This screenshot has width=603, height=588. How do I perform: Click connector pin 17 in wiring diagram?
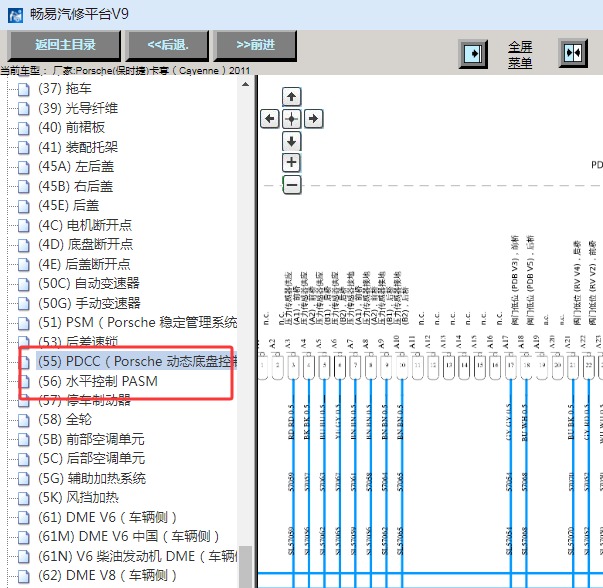[511, 365]
